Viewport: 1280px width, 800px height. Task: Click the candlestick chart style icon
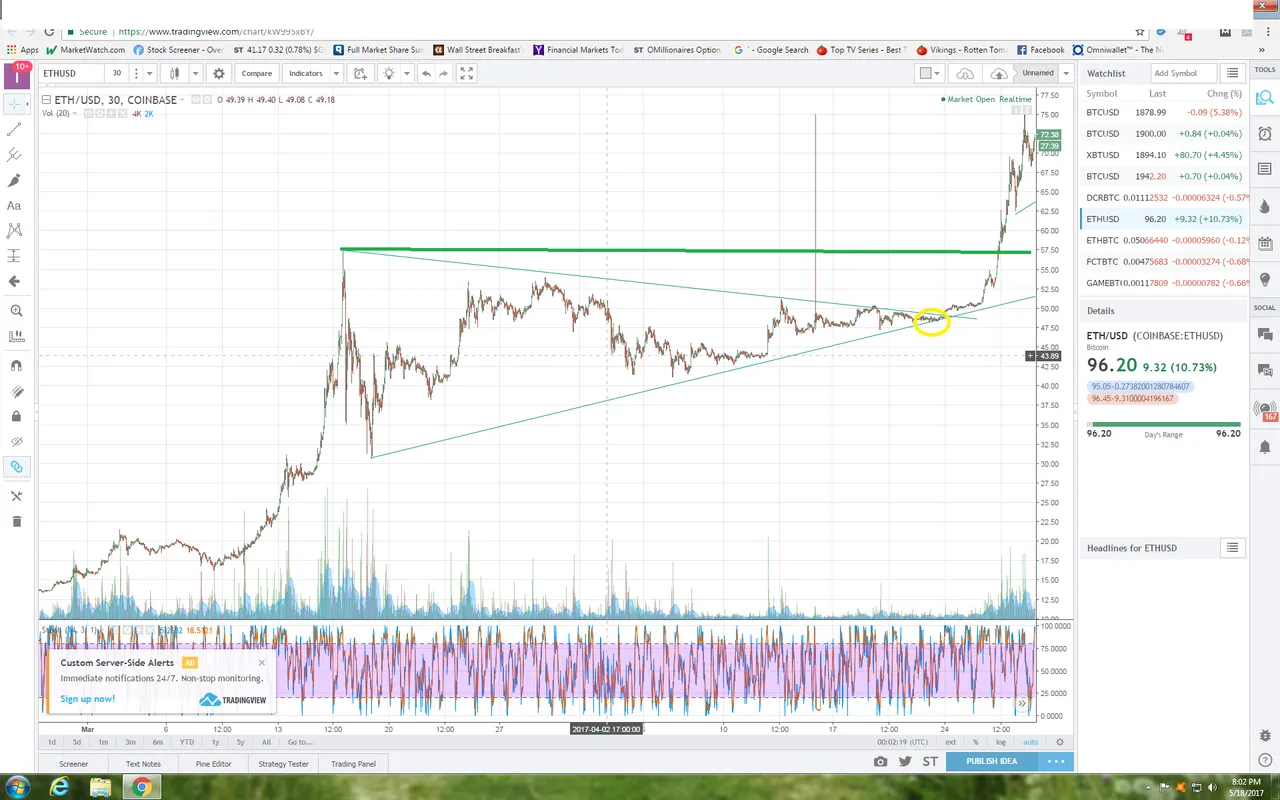tap(175, 73)
